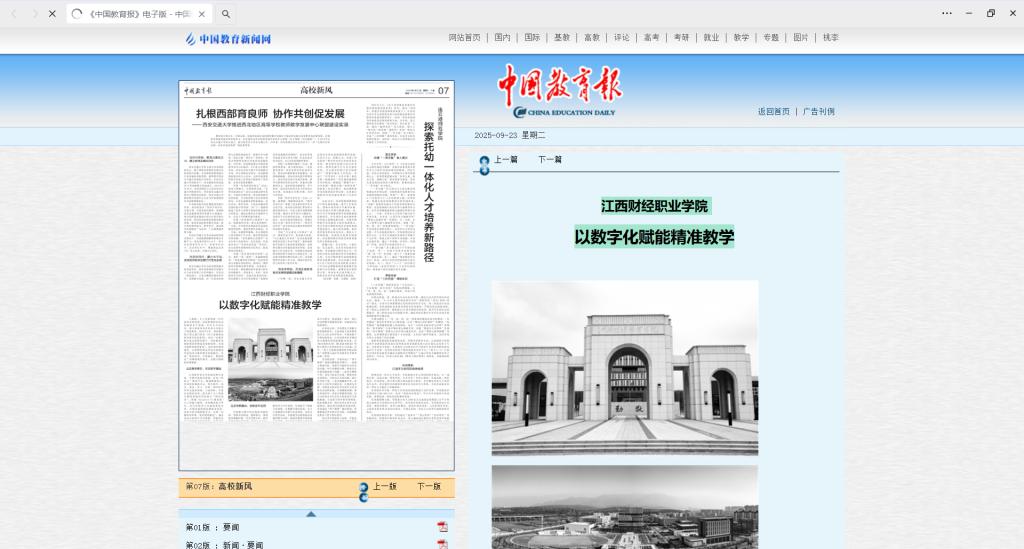Click the browser search magnifier icon
The width and height of the screenshot is (1024, 549).
pyautogui.click(x=226, y=14)
